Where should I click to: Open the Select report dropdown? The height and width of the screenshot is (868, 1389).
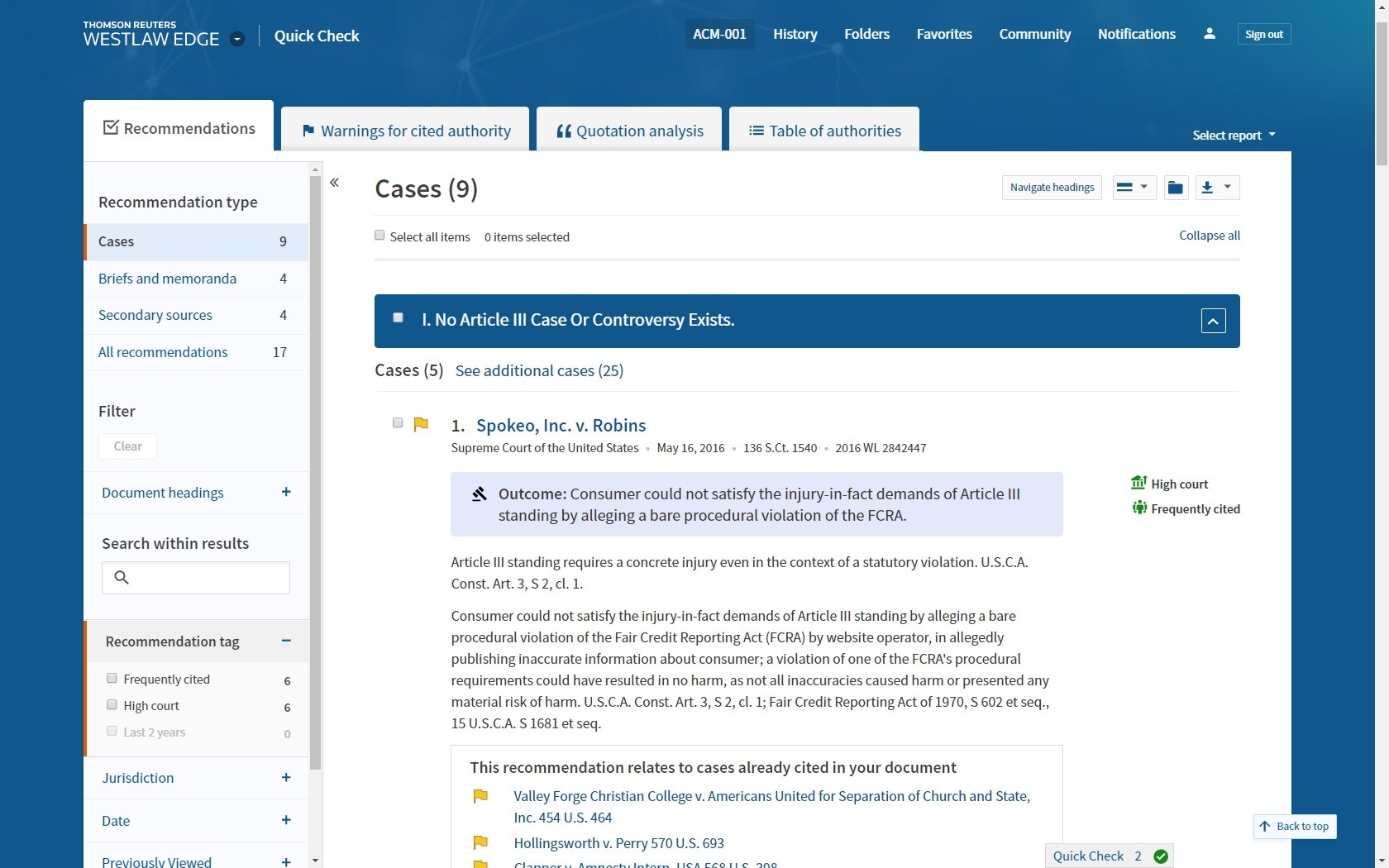[x=1233, y=136]
